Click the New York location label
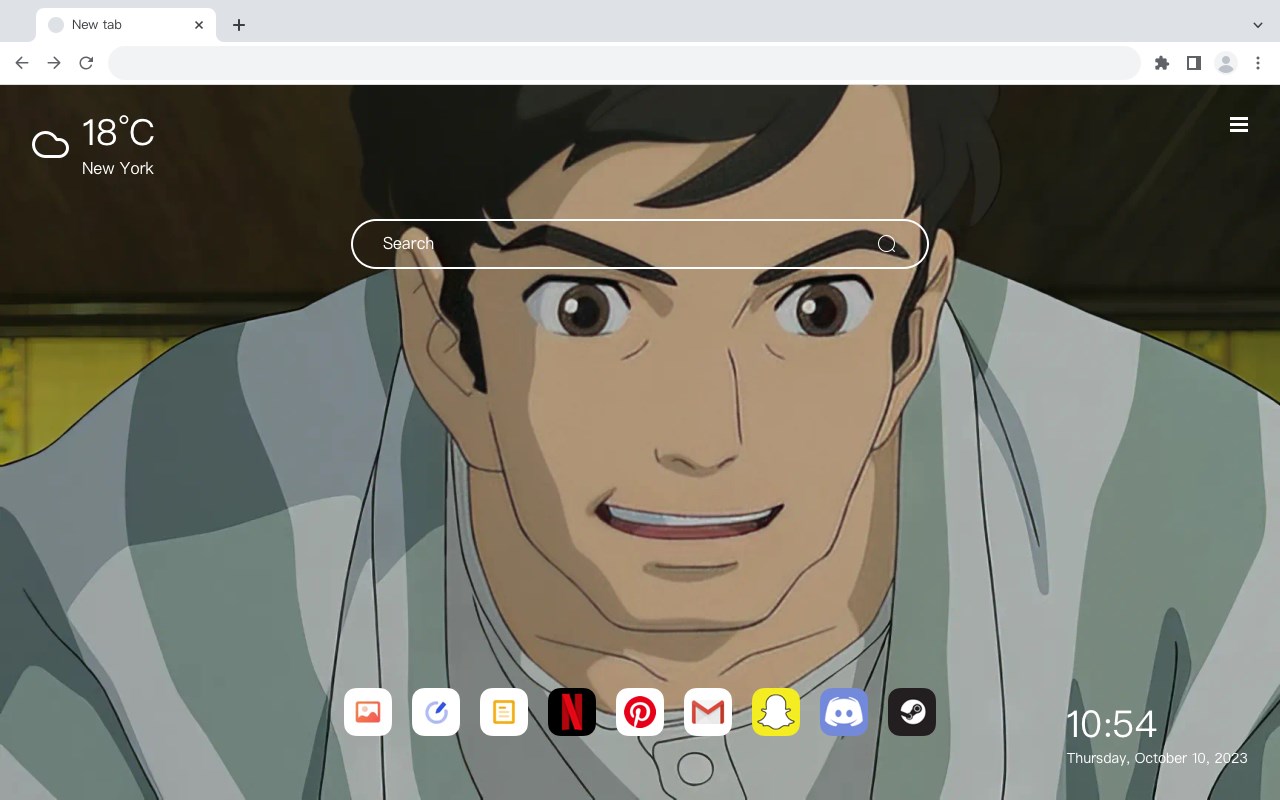1280x800 pixels. tap(118, 168)
